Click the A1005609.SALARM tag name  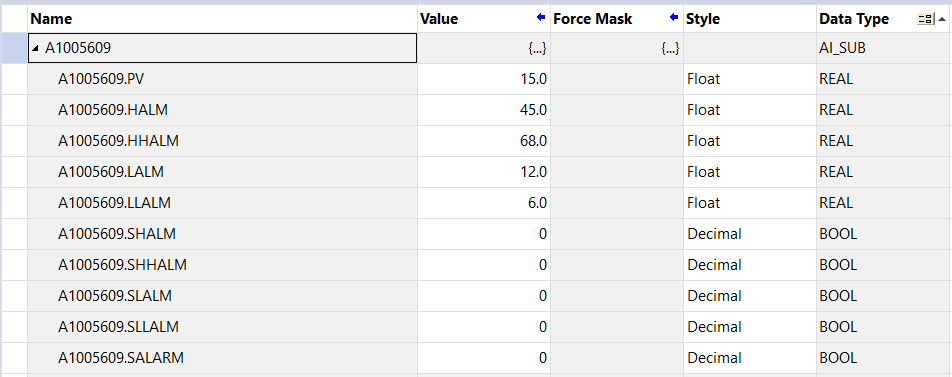121,358
